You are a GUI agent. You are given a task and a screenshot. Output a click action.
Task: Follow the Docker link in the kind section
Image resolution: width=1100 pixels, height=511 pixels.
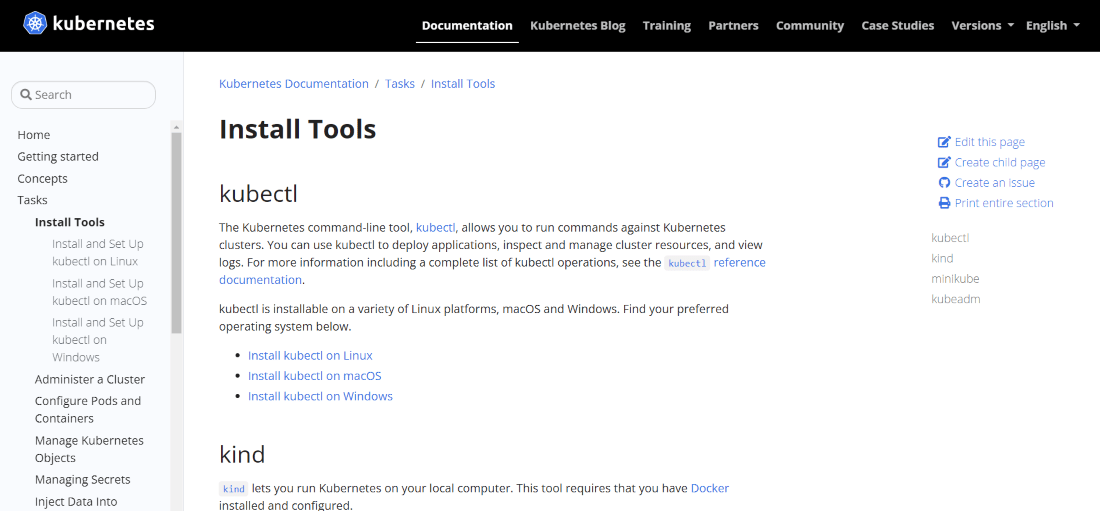pos(710,488)
